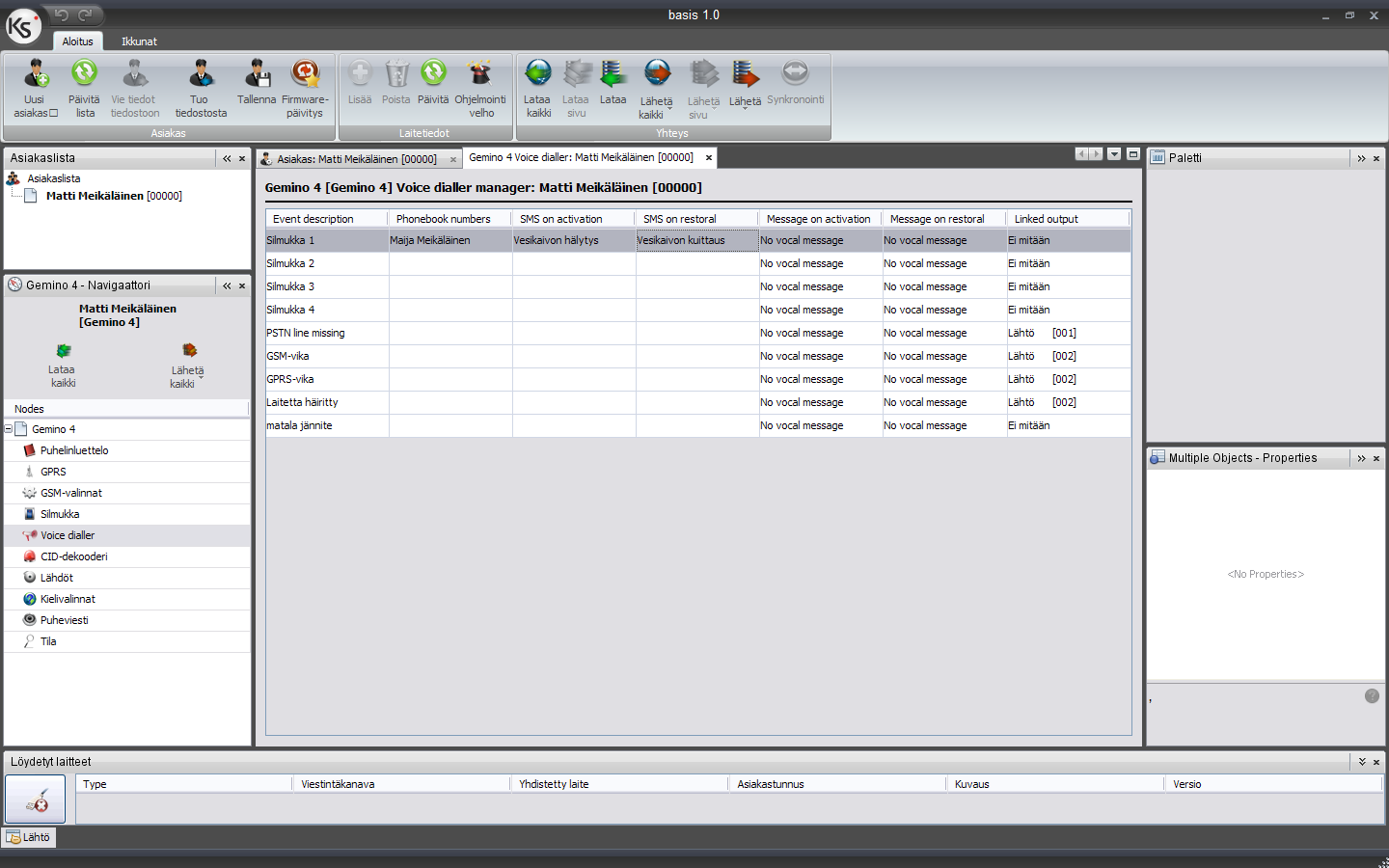This screenshot has height=868, width=1389.
Task: Click the KS application logo button
Action: (x=22, y=26)
